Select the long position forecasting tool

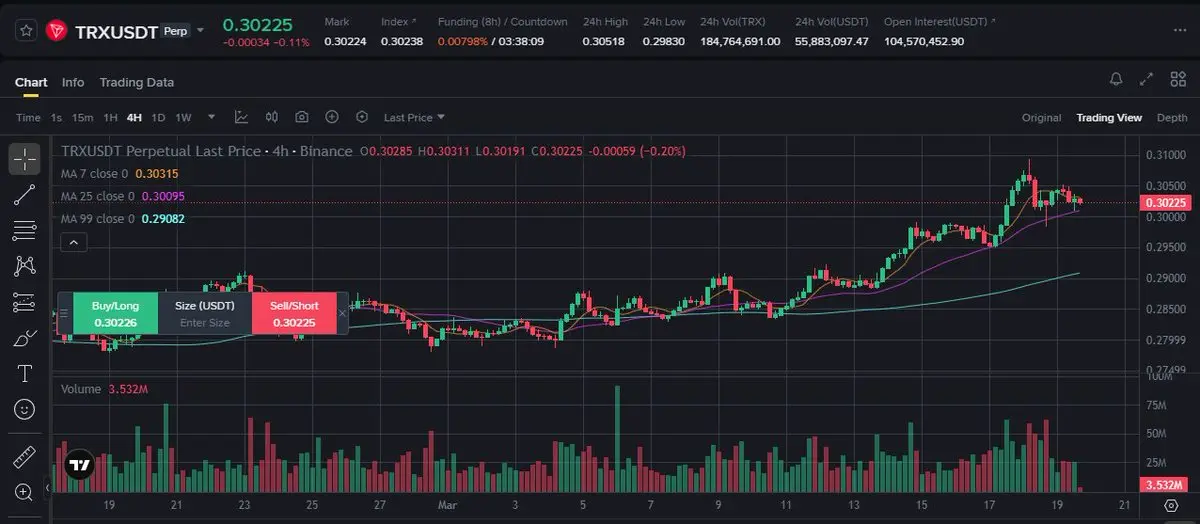25,302
